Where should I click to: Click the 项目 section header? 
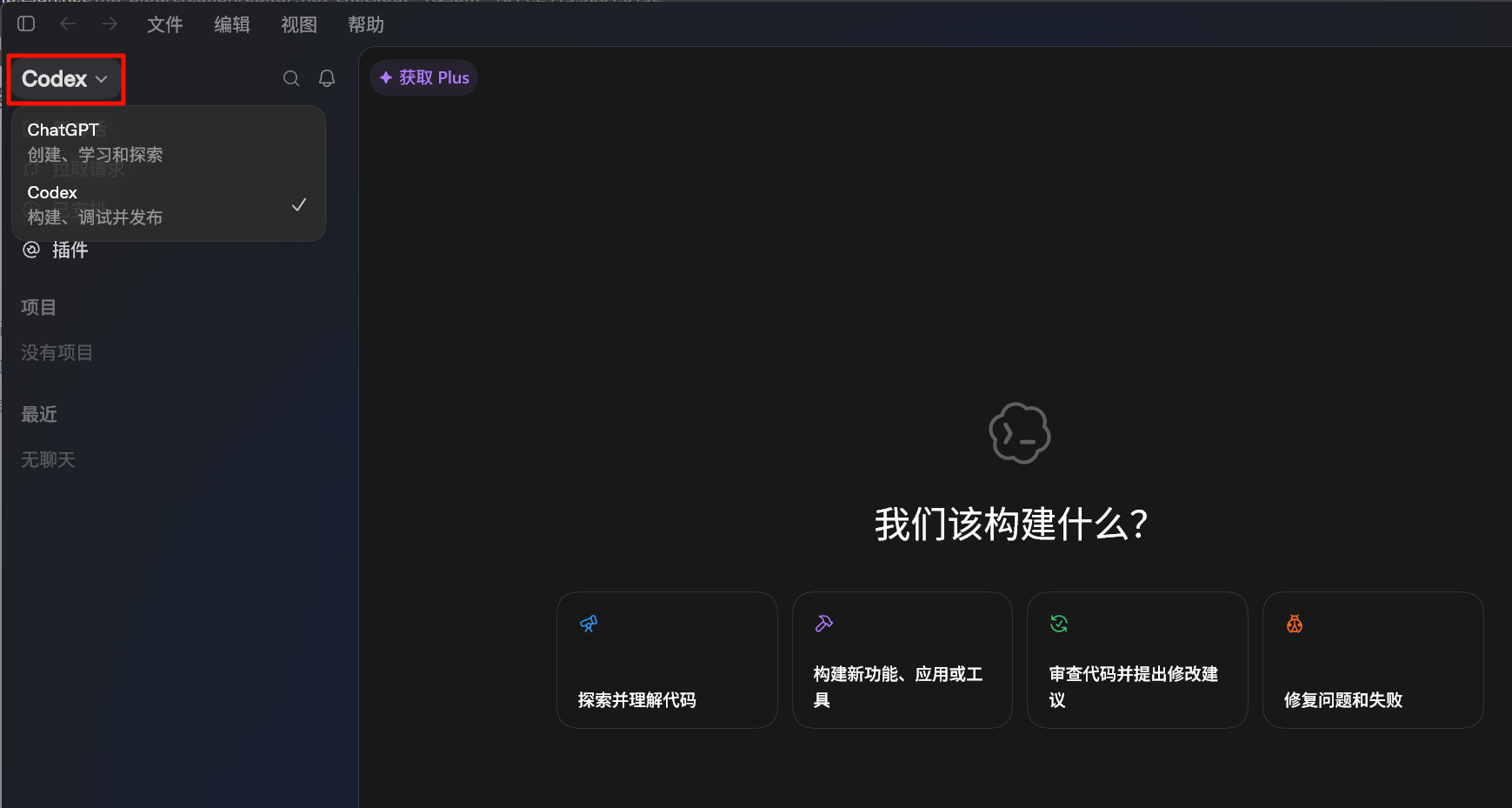(x=39, y=308)
